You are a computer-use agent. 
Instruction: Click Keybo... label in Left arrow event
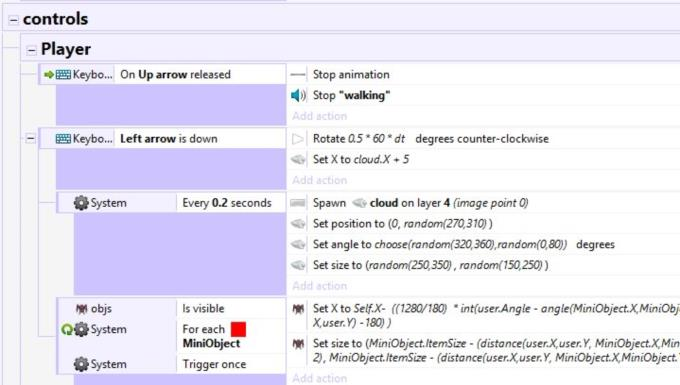(x=92, y=139)
